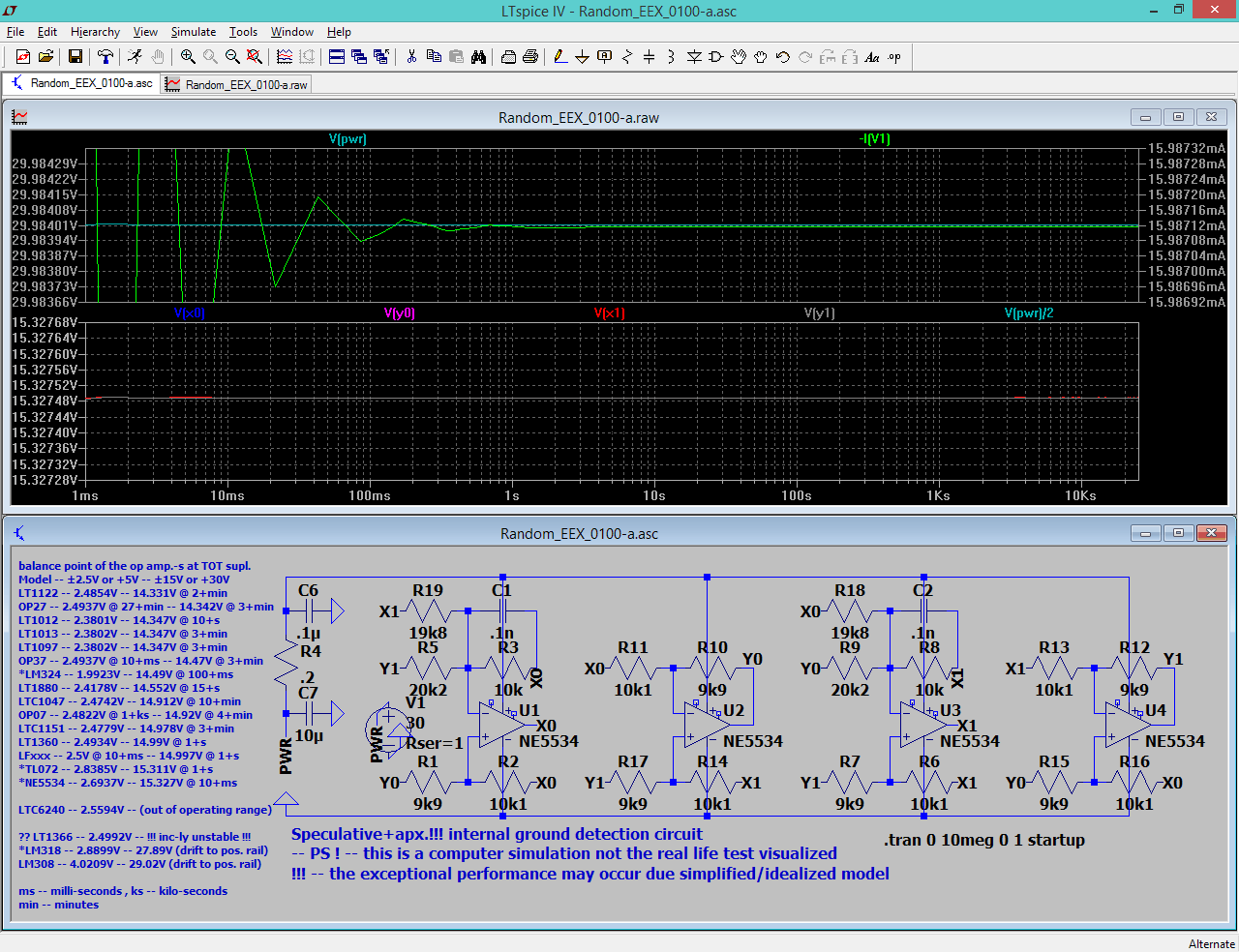Place a Capacitor from the toolbar
This screenshot has height=952, width=1239.
(x=650, y=57)
